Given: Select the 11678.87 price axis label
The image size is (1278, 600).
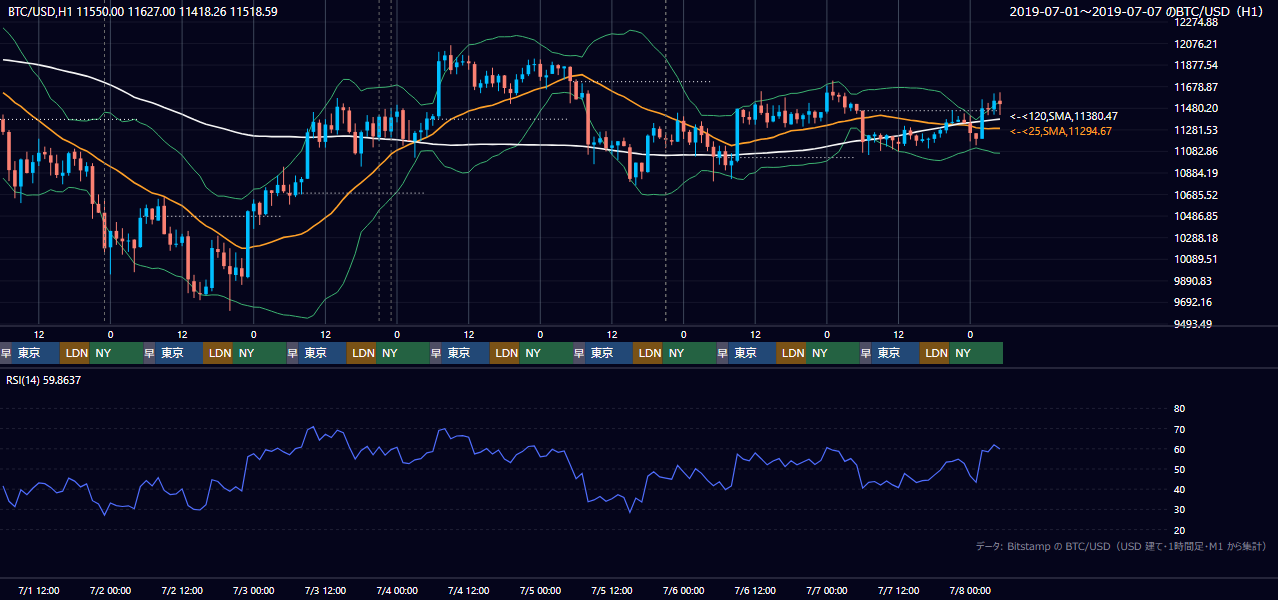Looking at the screenshot, I should [1196, 87].
